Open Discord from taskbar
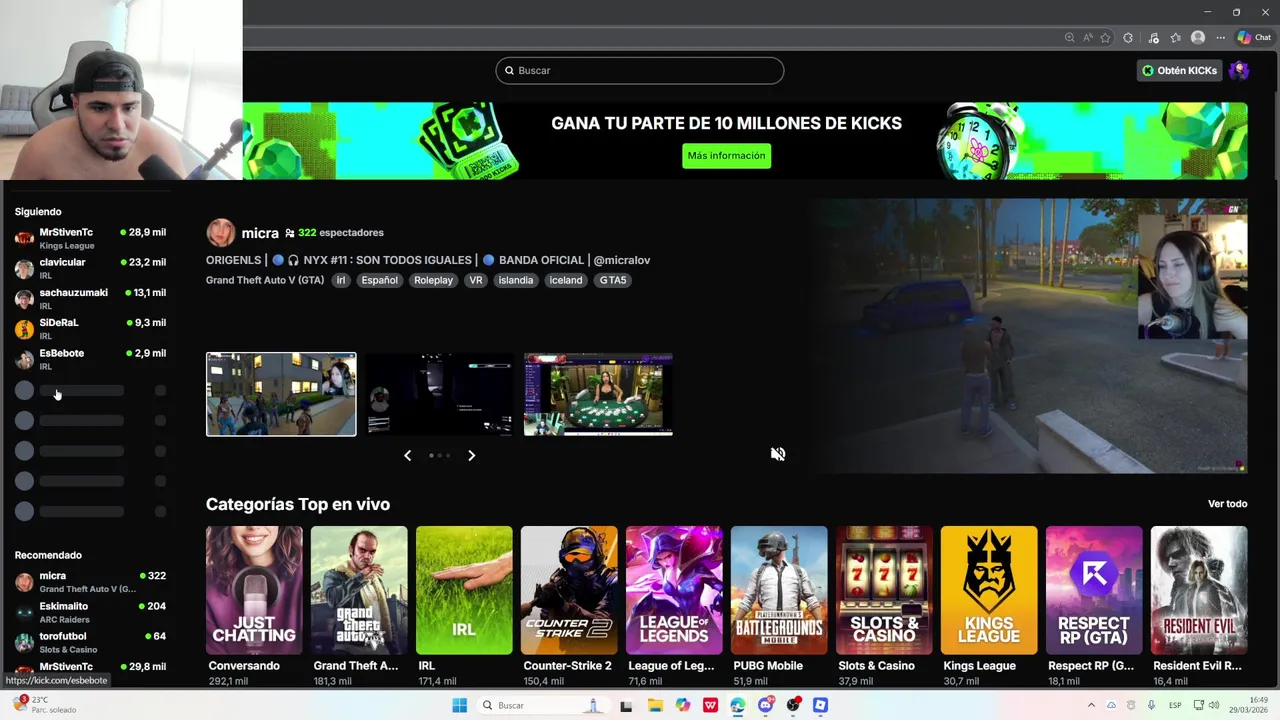This screenshot has height=720, width=1280. [766, 705]
